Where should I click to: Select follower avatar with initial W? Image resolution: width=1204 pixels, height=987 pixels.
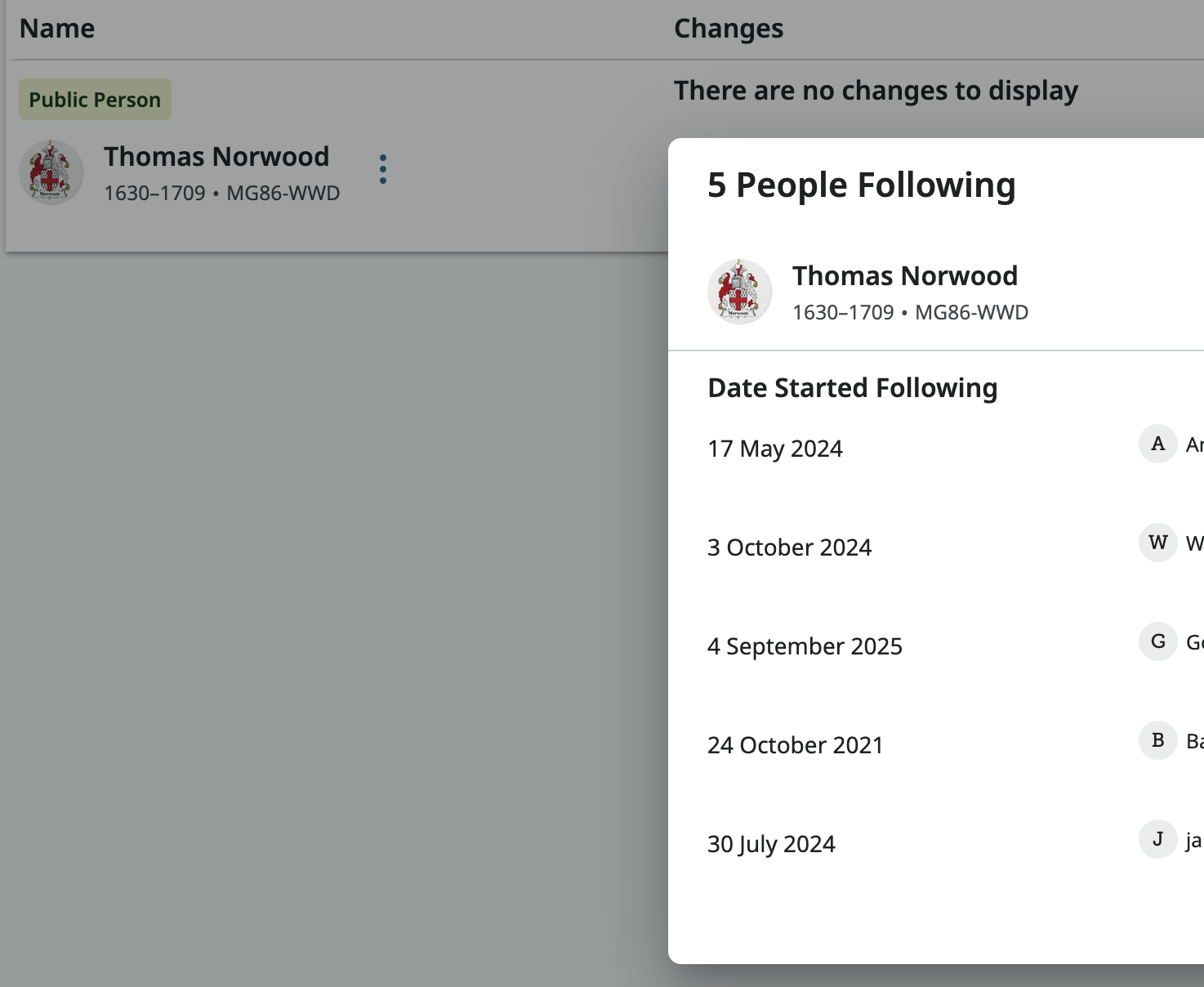tap(1157, 543)
